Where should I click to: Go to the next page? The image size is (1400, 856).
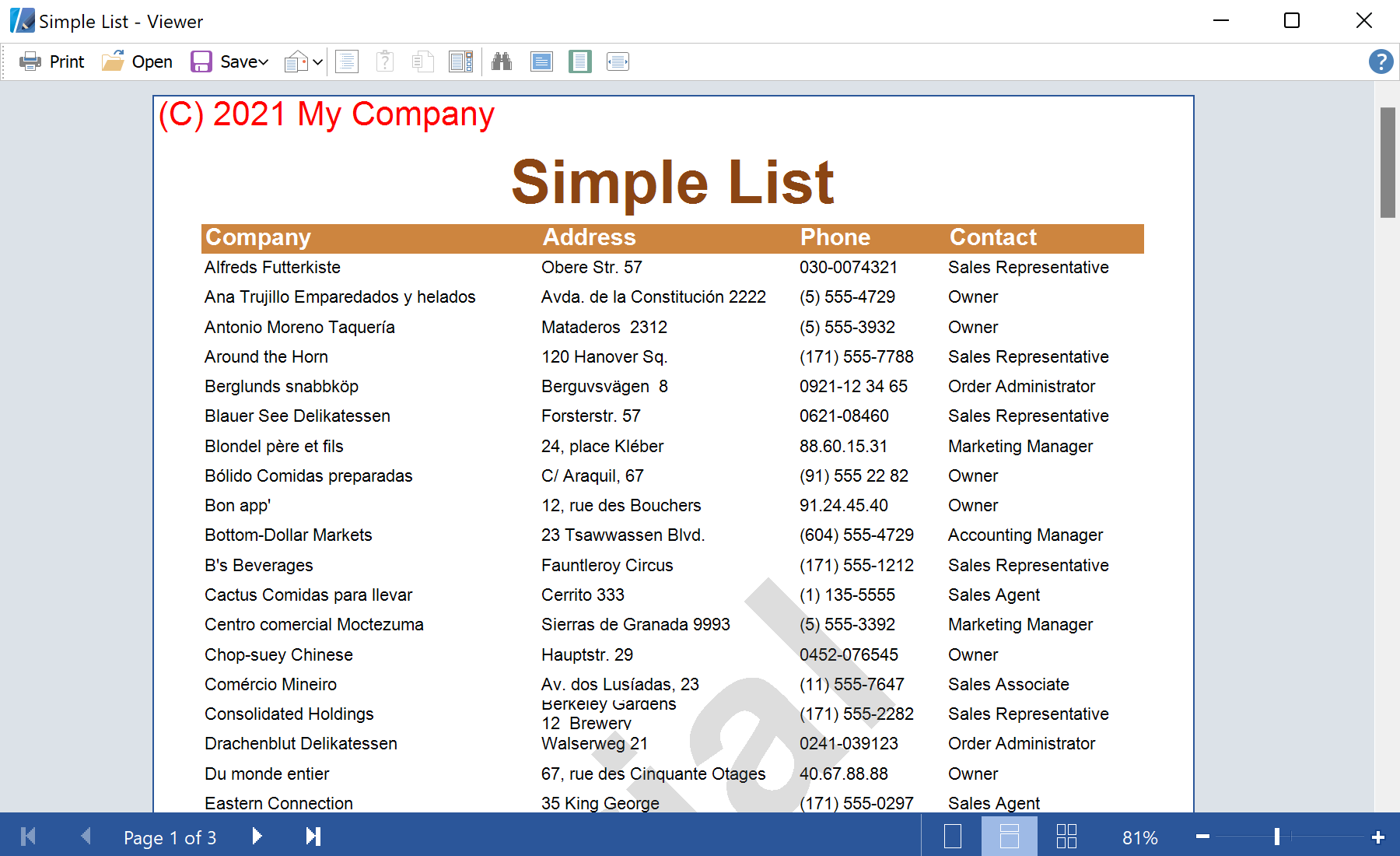click(257, 837)
